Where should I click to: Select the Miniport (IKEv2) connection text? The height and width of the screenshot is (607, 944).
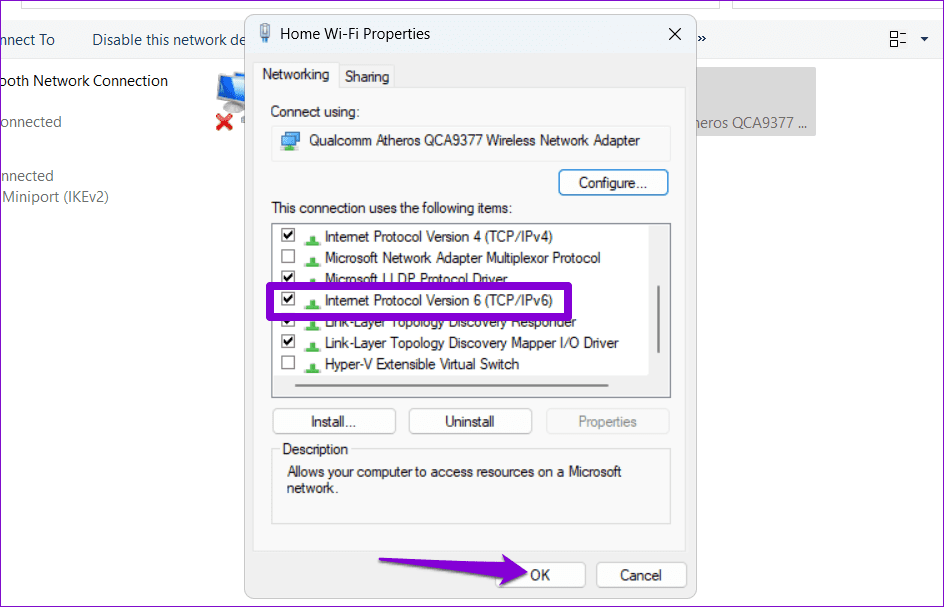(x=55, y=197)
